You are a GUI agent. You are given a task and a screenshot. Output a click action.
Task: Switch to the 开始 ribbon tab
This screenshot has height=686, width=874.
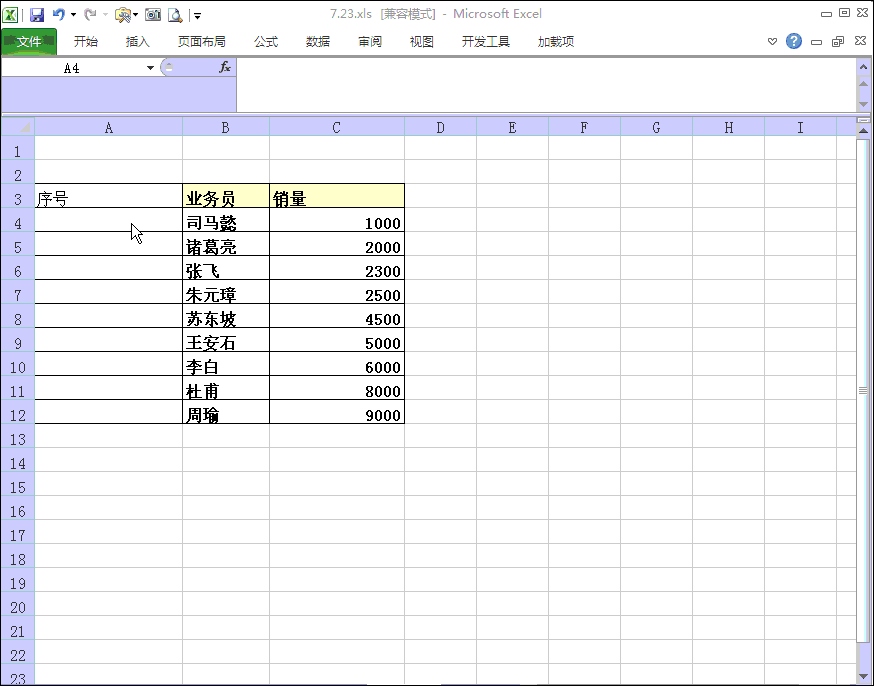point(86,42)
